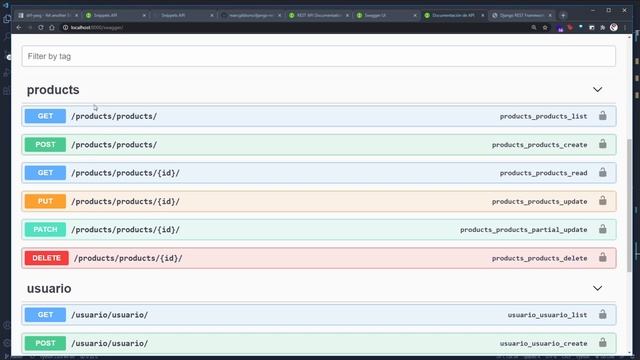Switch to the REST API Documentation tab

[319, 16]
